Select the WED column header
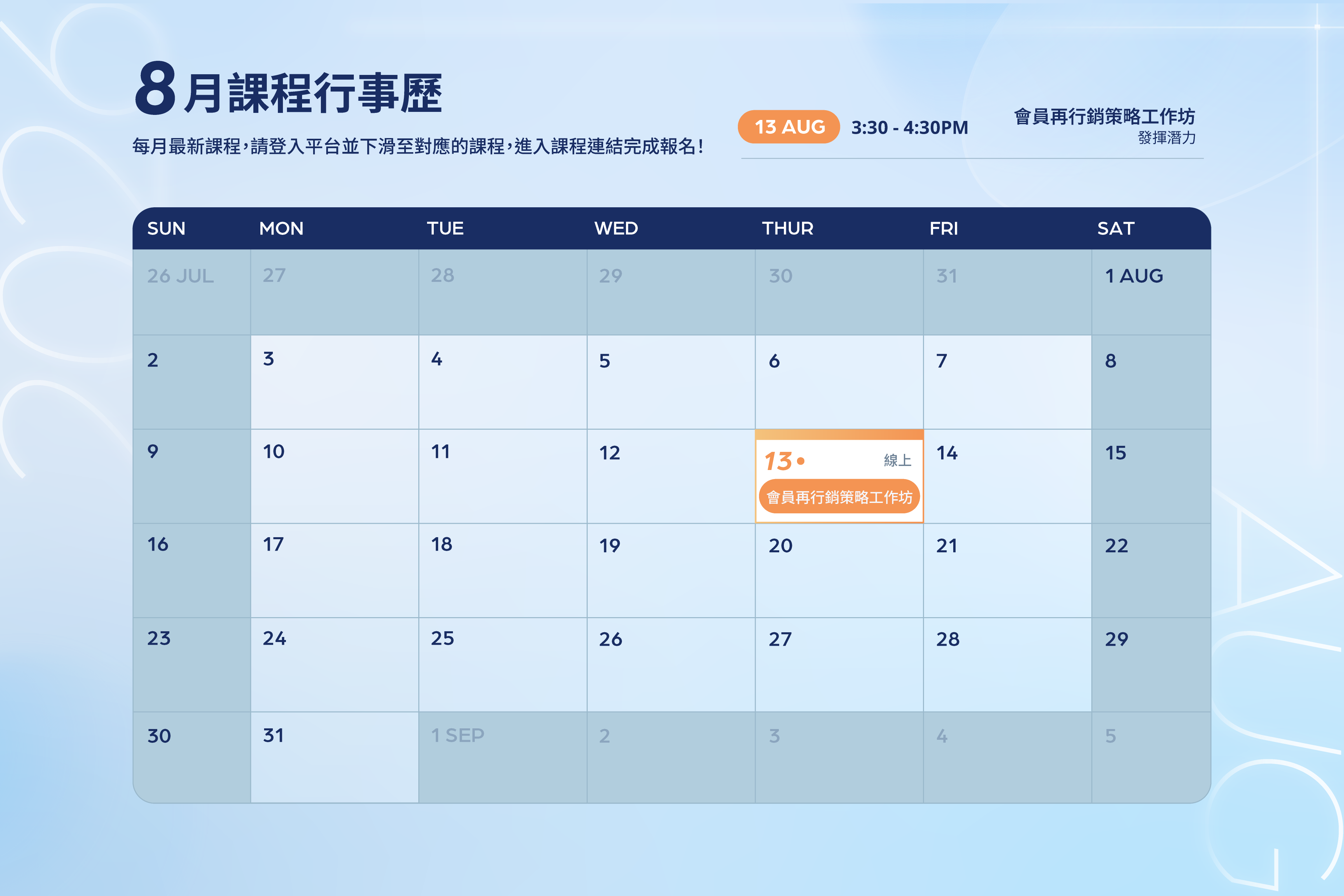The image size is (1344, 896). pyautogui.click(x=616, y=228)
